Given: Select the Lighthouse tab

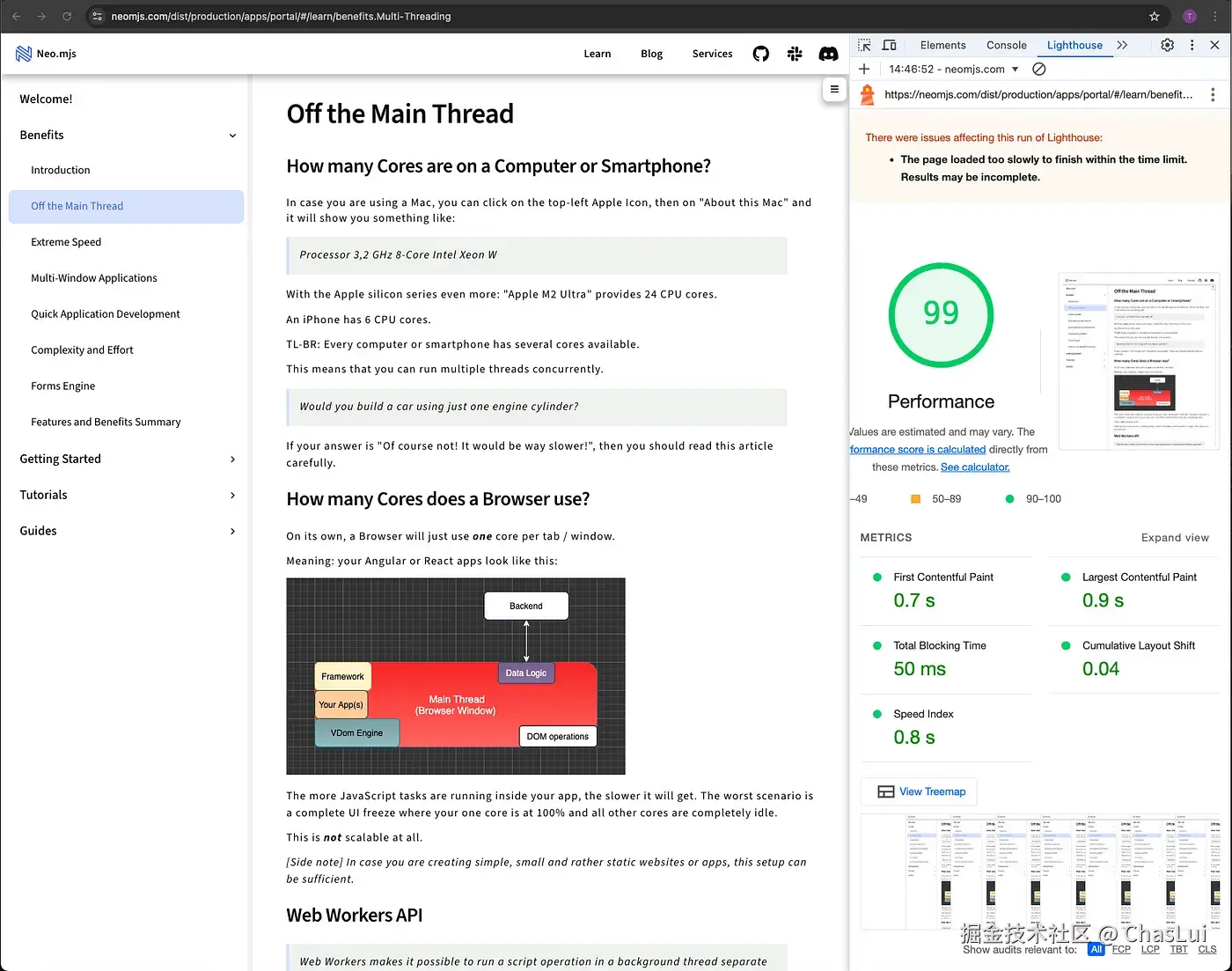Looking at the screenshot, I should click(1074, 45).
